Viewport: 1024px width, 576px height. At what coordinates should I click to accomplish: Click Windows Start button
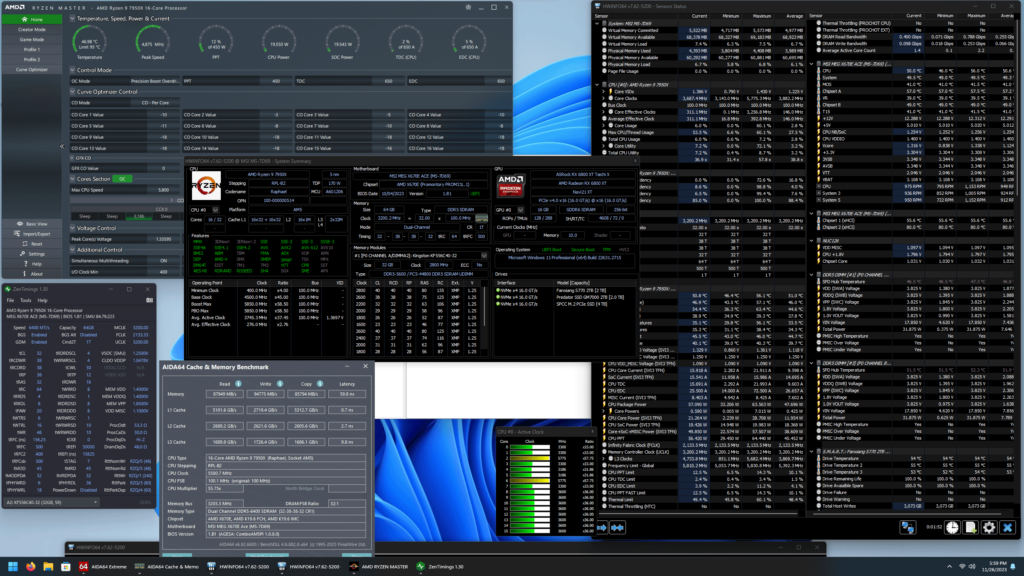[x=12, y=566]
